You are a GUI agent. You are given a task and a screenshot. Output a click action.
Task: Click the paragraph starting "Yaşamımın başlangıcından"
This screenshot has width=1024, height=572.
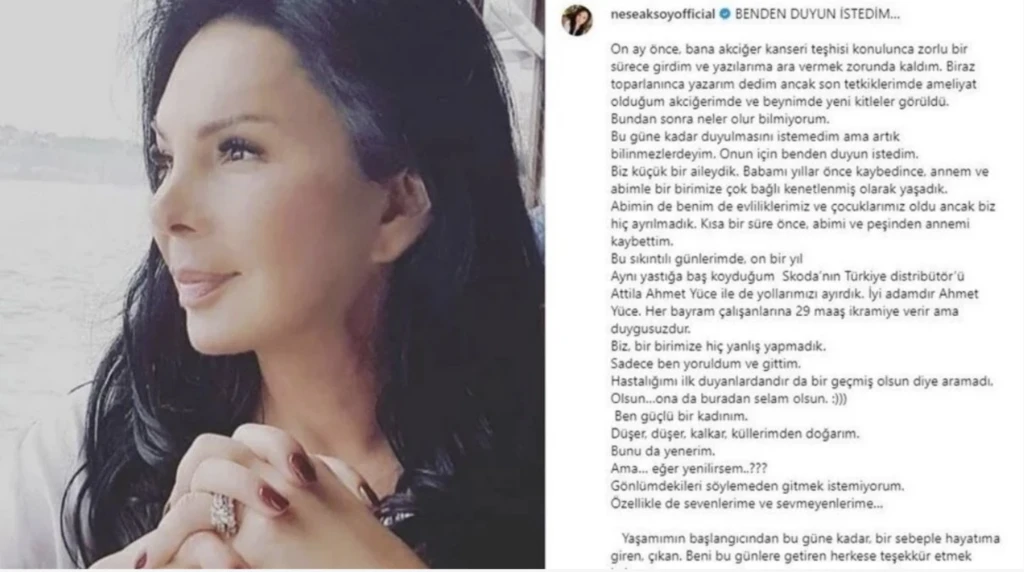tap(805, 547)
